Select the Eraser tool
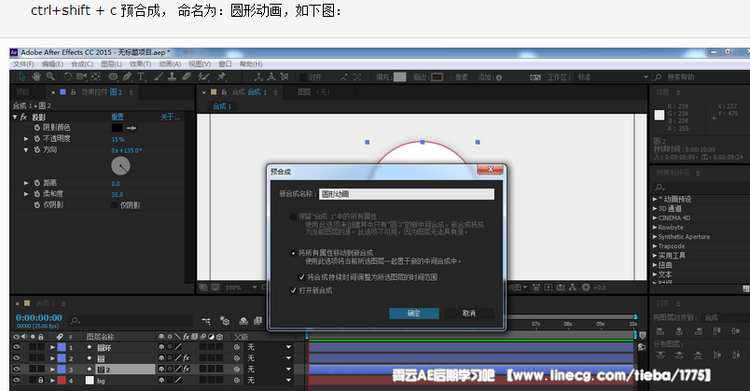This screenshot has height=391, width=750. click(x=187, y=77)
